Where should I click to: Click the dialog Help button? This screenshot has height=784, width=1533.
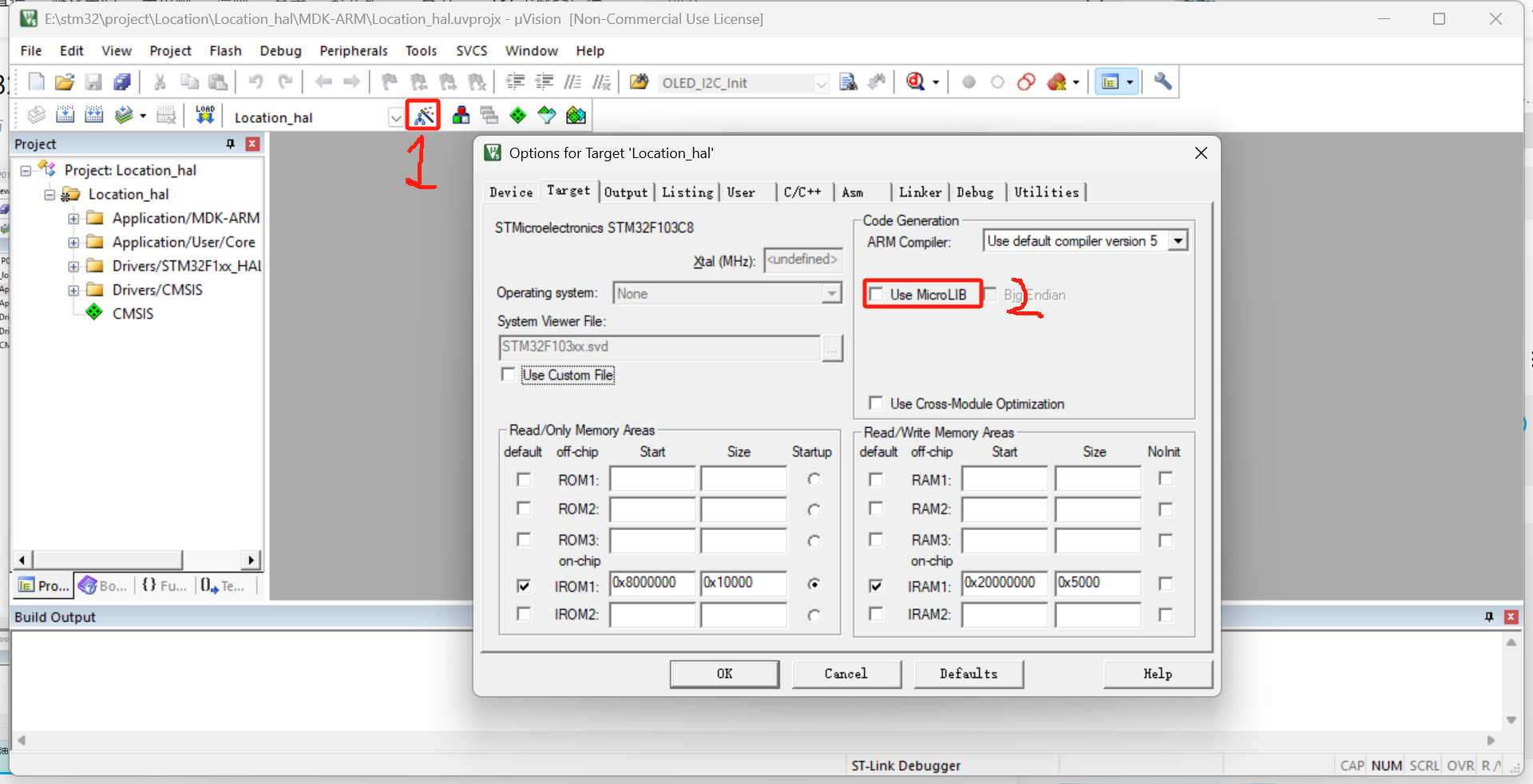tap(1158, 674)
